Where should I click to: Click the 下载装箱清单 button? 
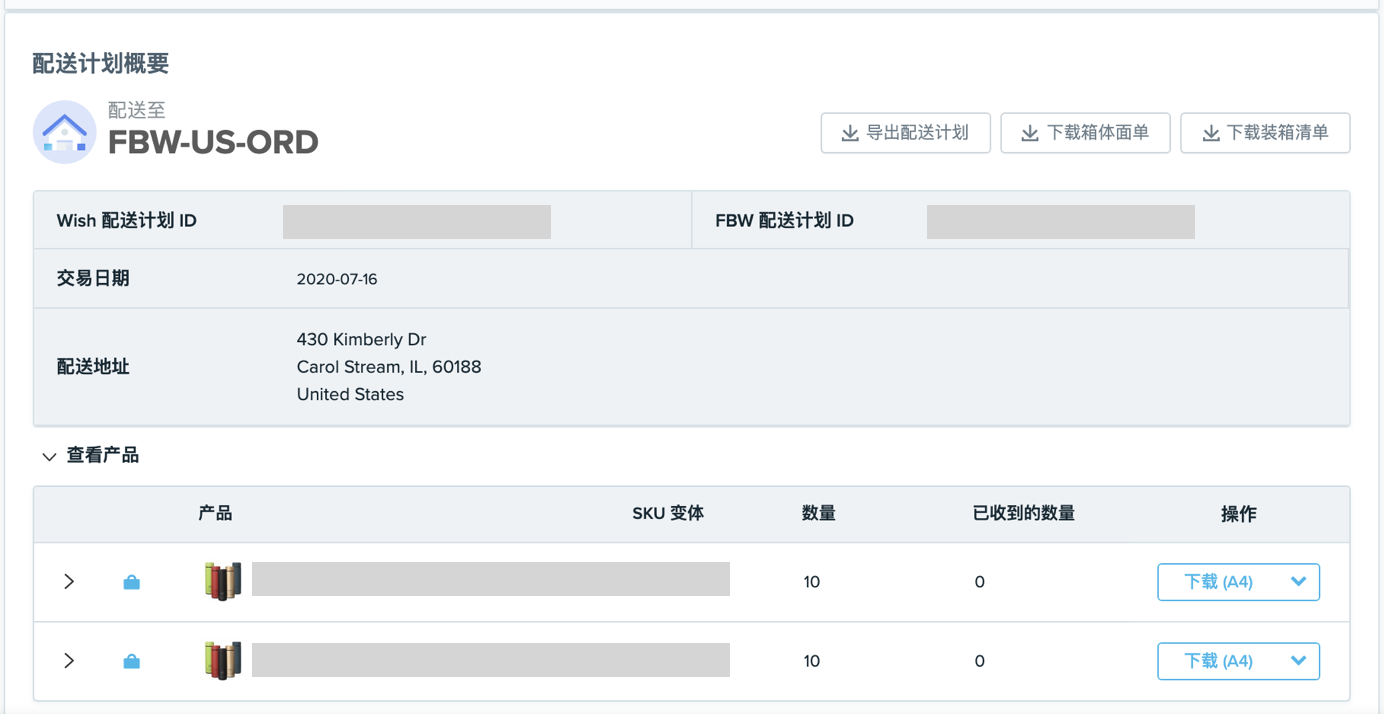coord(1265,132)
